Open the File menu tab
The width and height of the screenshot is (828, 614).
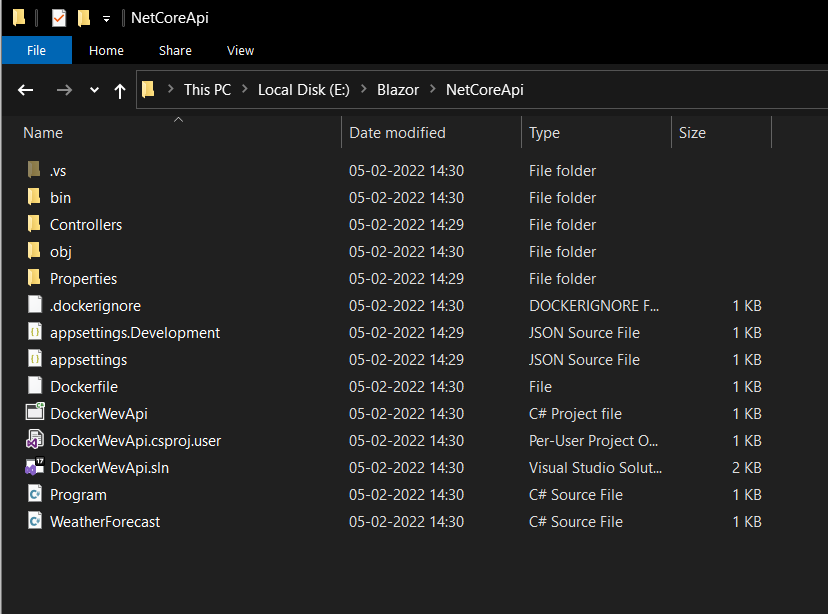point(36,50)
